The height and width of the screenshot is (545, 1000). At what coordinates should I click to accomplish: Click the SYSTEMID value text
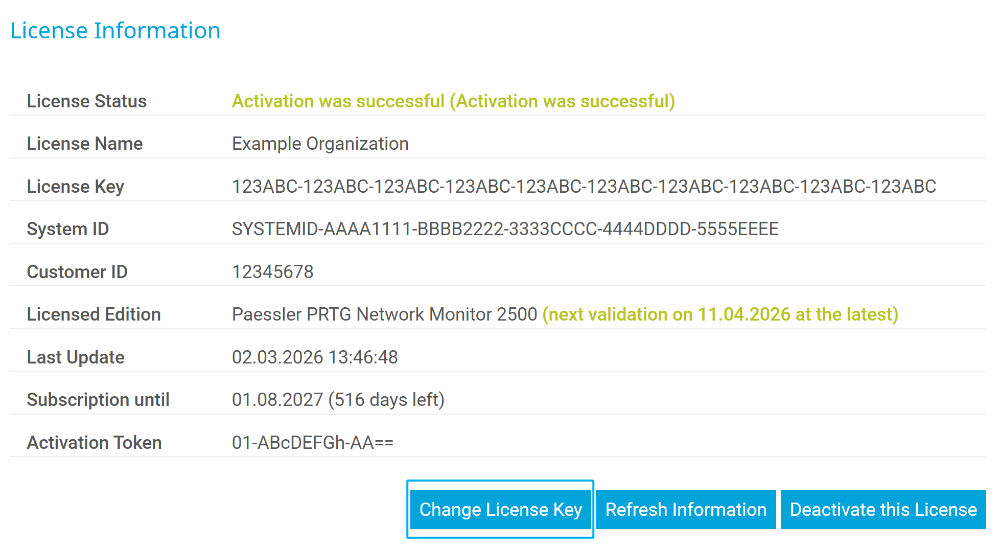pyautogui.click(x=505, y=229)
